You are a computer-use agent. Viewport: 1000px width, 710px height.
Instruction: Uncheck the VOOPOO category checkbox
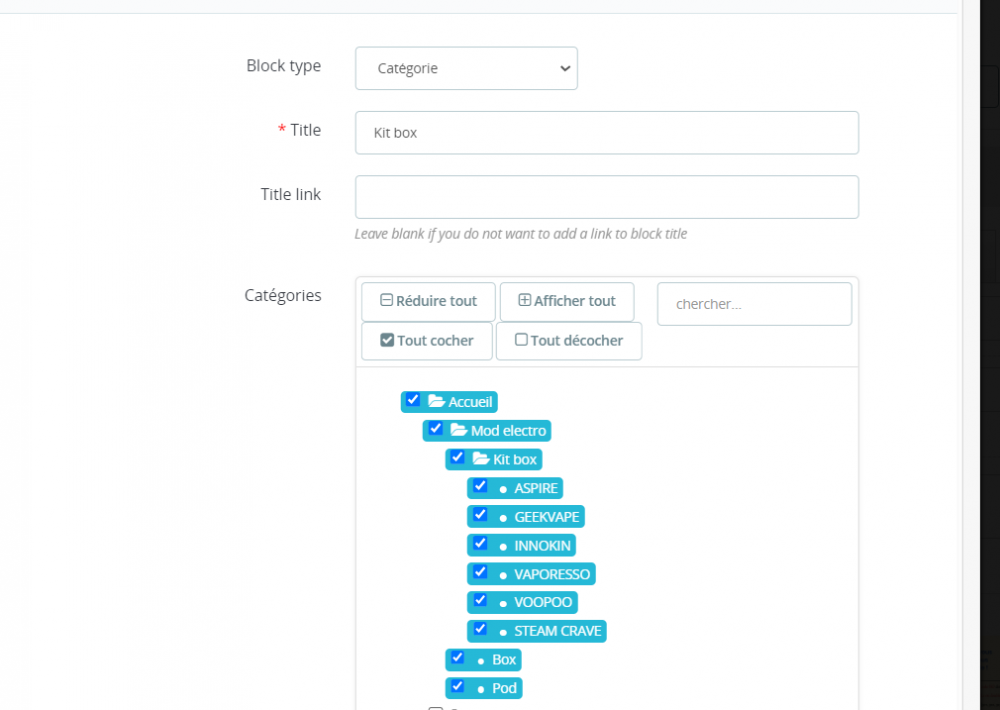coord(480,601)
